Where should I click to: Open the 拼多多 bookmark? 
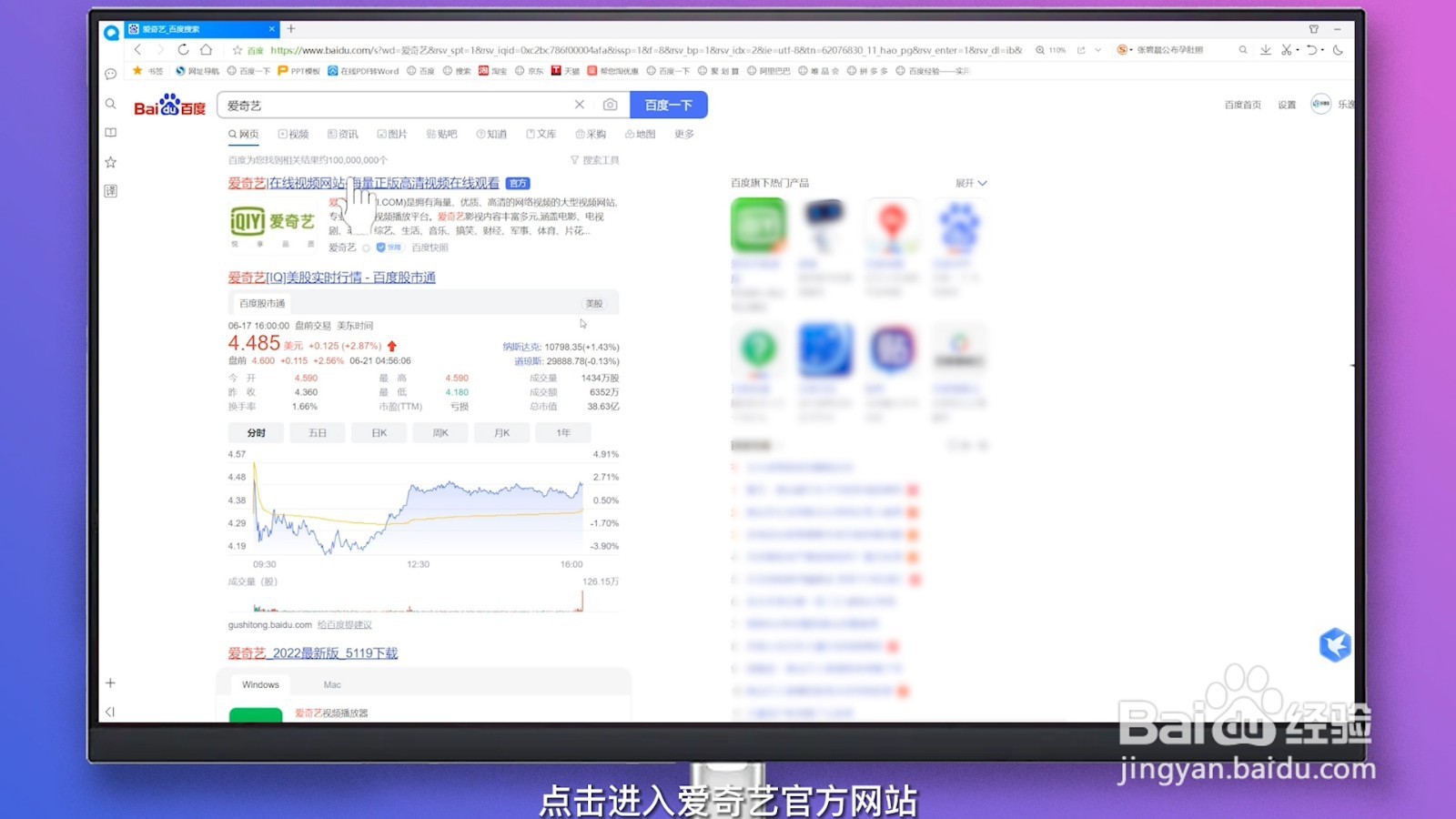867,70
